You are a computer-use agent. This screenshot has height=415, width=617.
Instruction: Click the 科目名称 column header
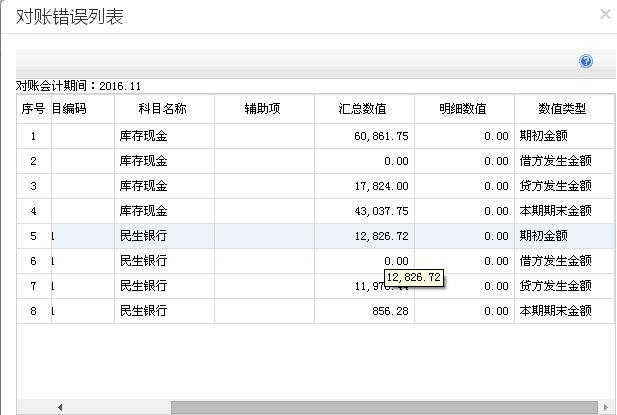pos(164,109)
